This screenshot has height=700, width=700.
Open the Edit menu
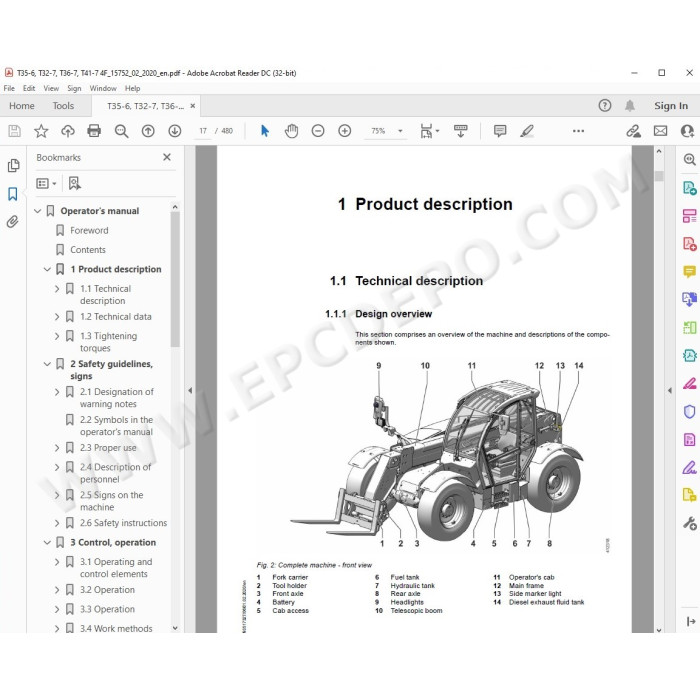pyautogui.click(x=29, y=88)
